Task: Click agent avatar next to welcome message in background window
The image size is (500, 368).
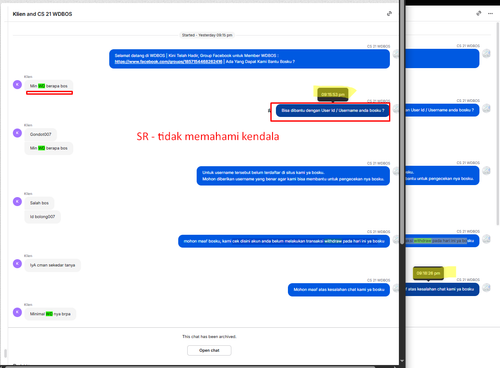Action: pyautogui.click(x=486, y=53)
